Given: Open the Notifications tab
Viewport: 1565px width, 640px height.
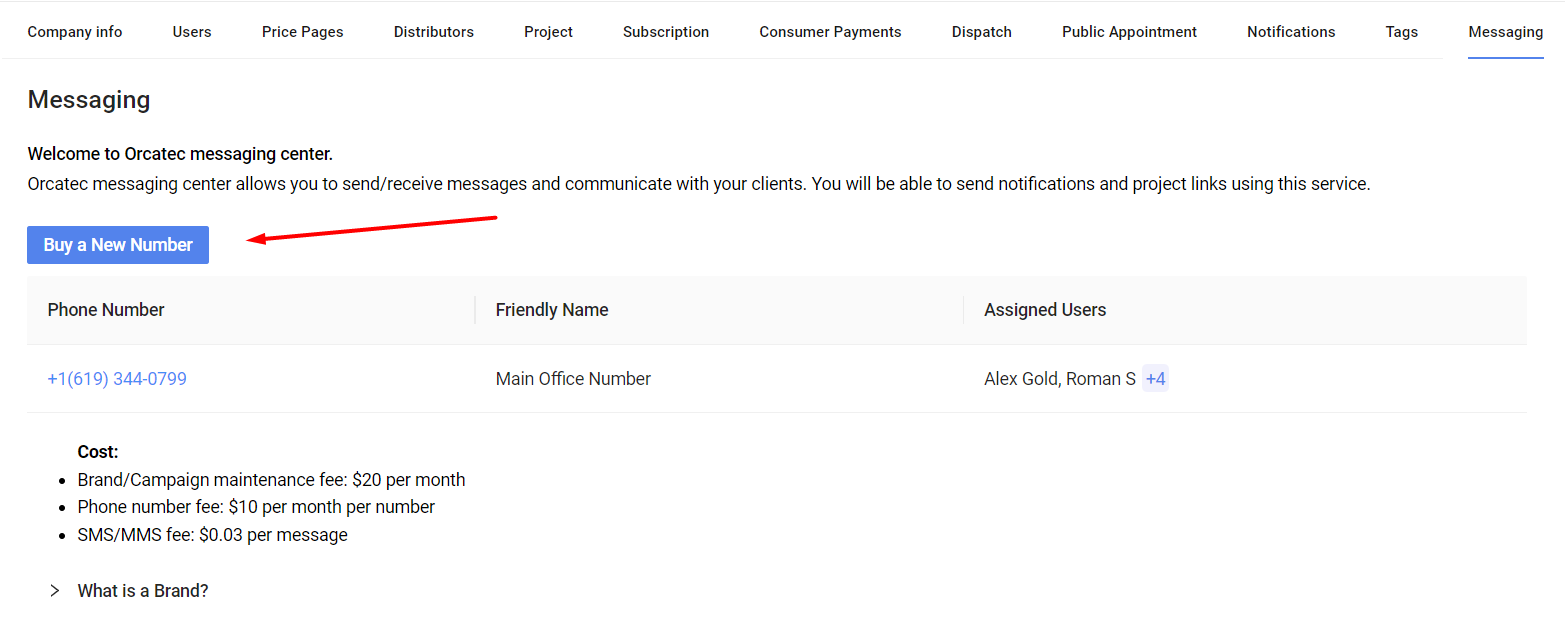Looking at the screenshot, I should click(x=1291, y=32).
